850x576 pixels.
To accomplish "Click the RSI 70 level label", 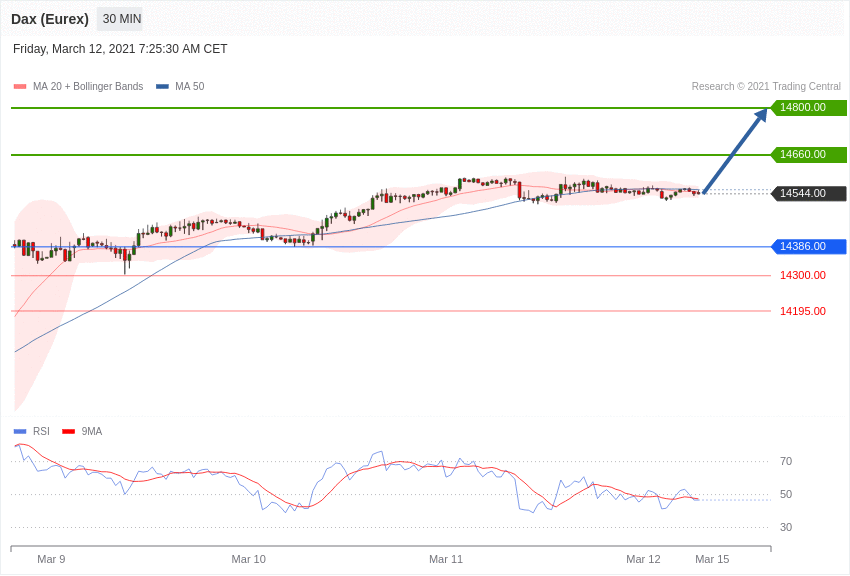I will pyautogui.click(x=786, y=462).
